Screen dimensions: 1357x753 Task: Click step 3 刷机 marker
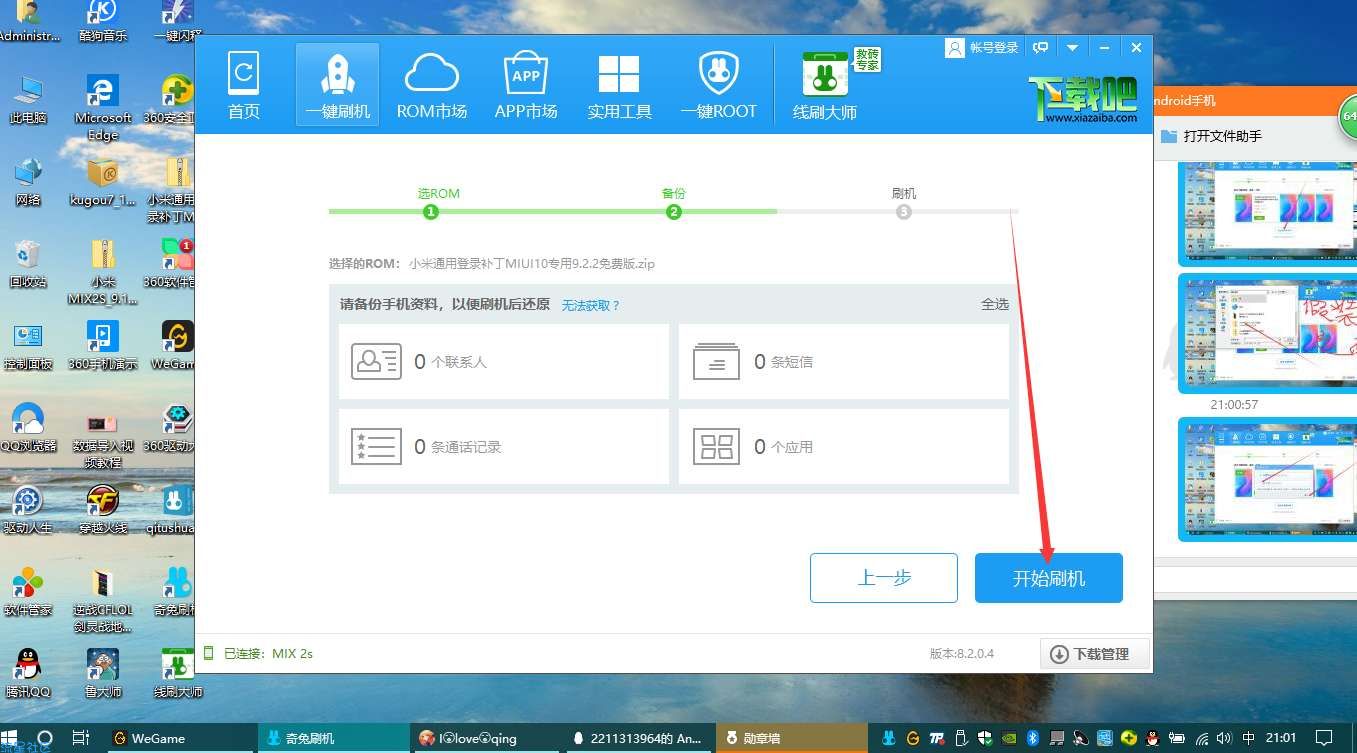904,211
